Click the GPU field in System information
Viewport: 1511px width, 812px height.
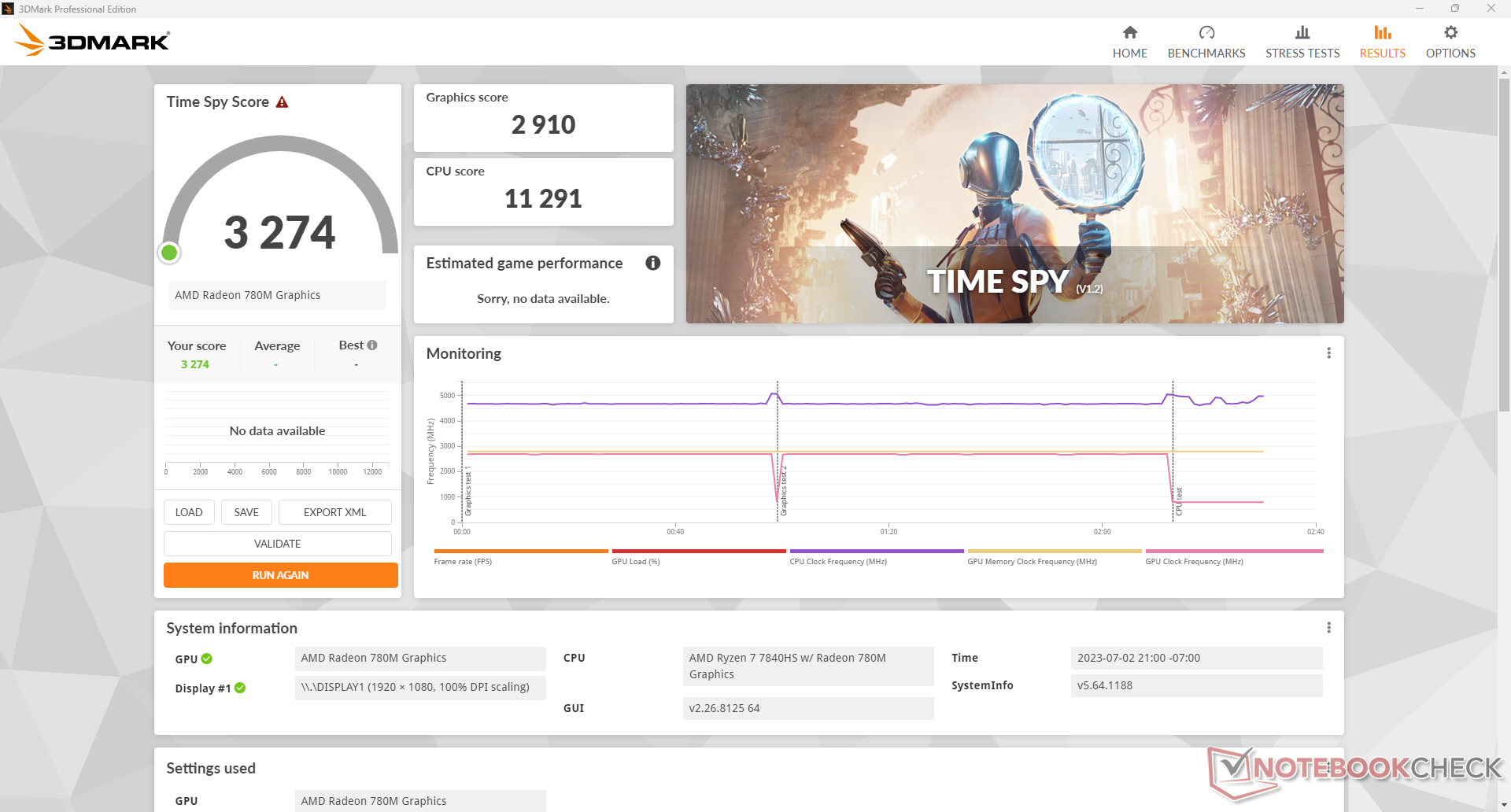pos(420,658)
